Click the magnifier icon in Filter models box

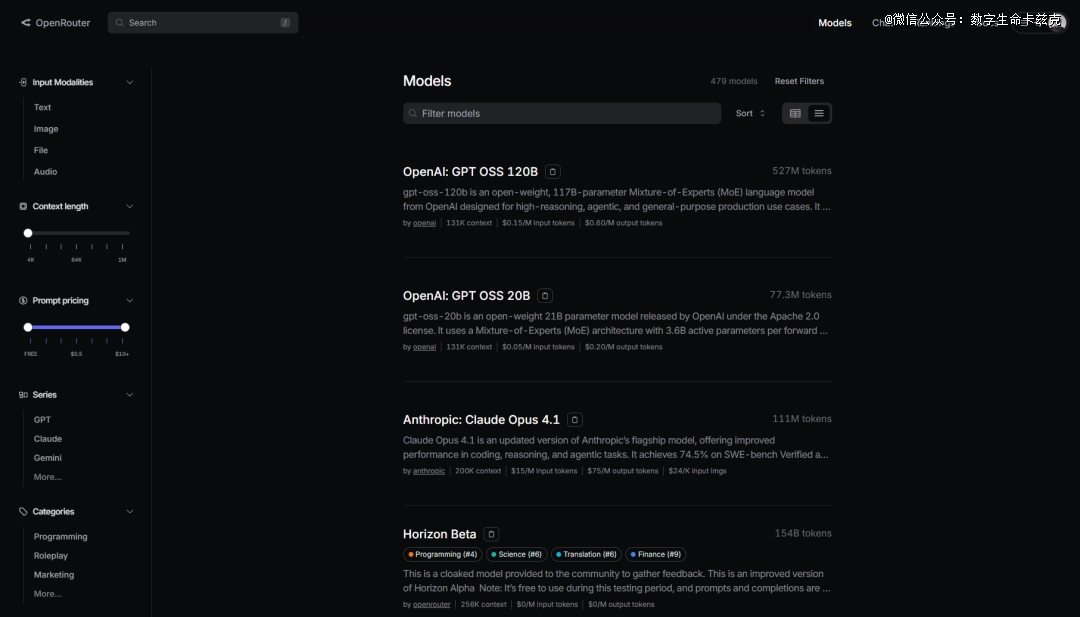pos(413,114)
